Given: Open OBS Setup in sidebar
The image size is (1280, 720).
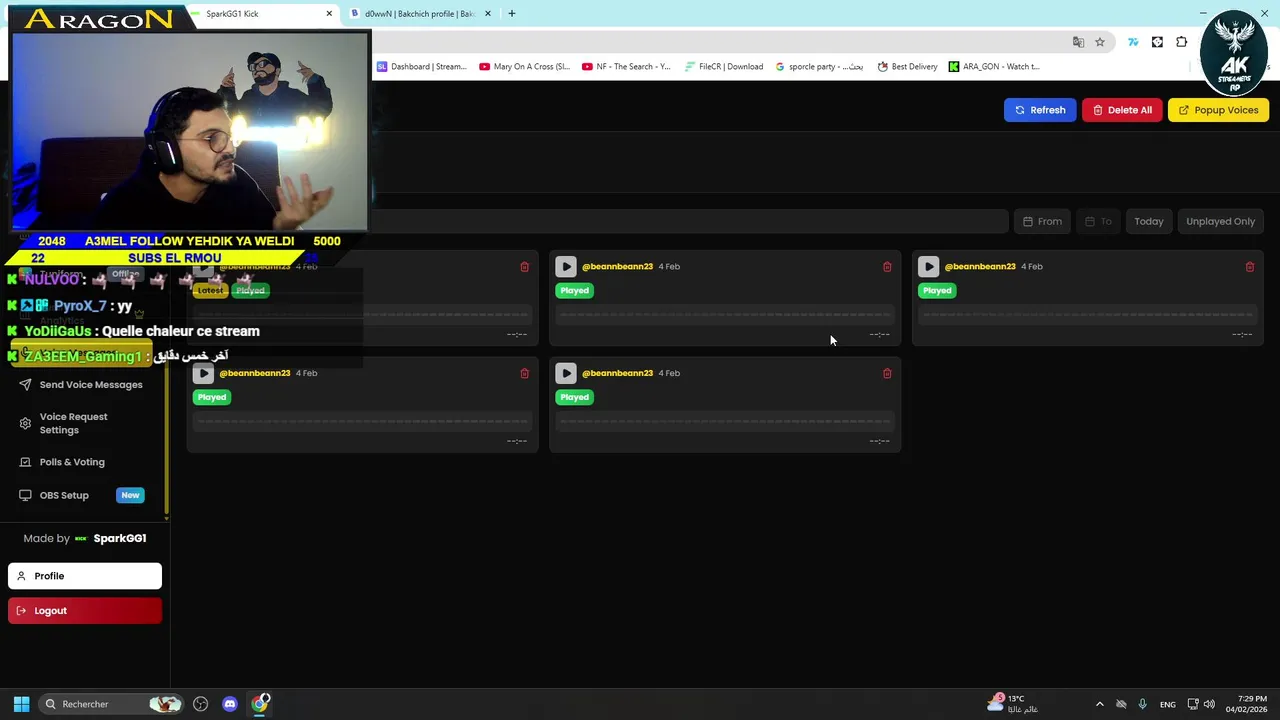Looking at the screenshot, I should (x=64, y=495).
